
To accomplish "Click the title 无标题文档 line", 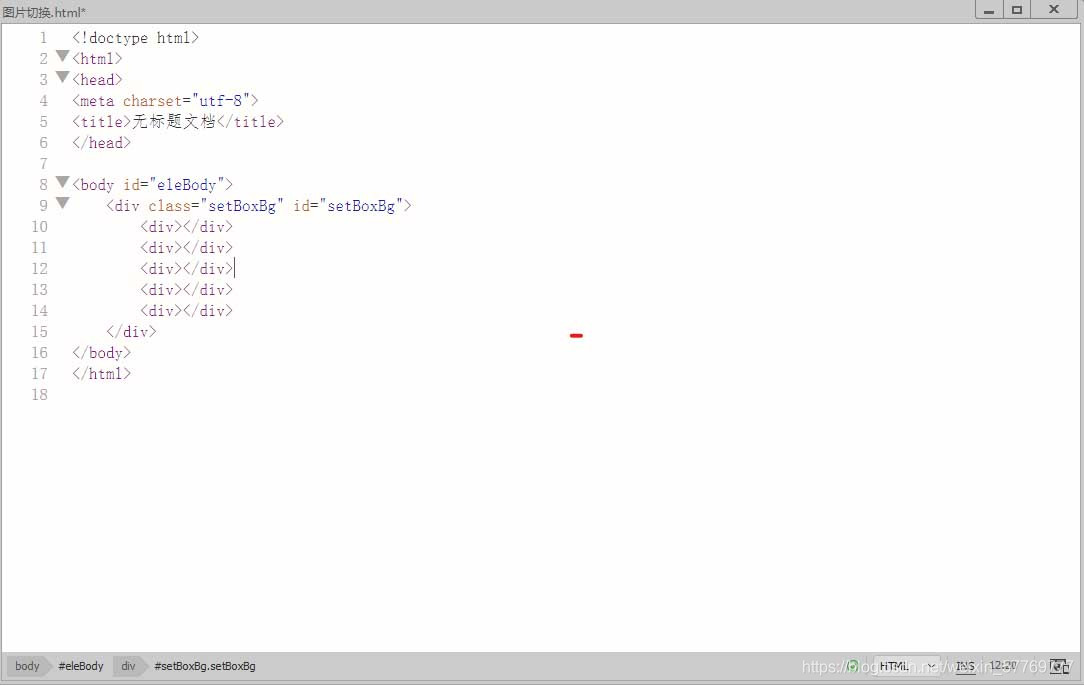I will tap(178, 122).
